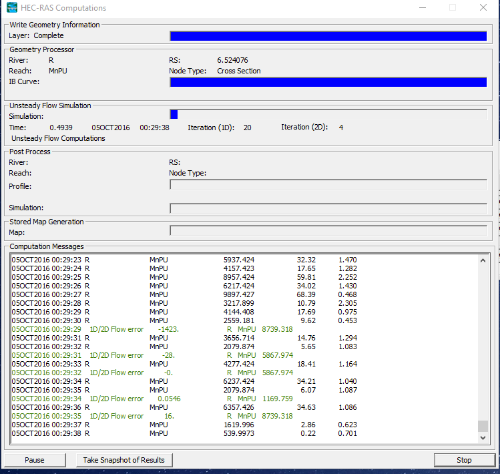Select message row 00:29:34 with 6237.424
This screenshot has height=474, width=500.
[x=184, y=381]
